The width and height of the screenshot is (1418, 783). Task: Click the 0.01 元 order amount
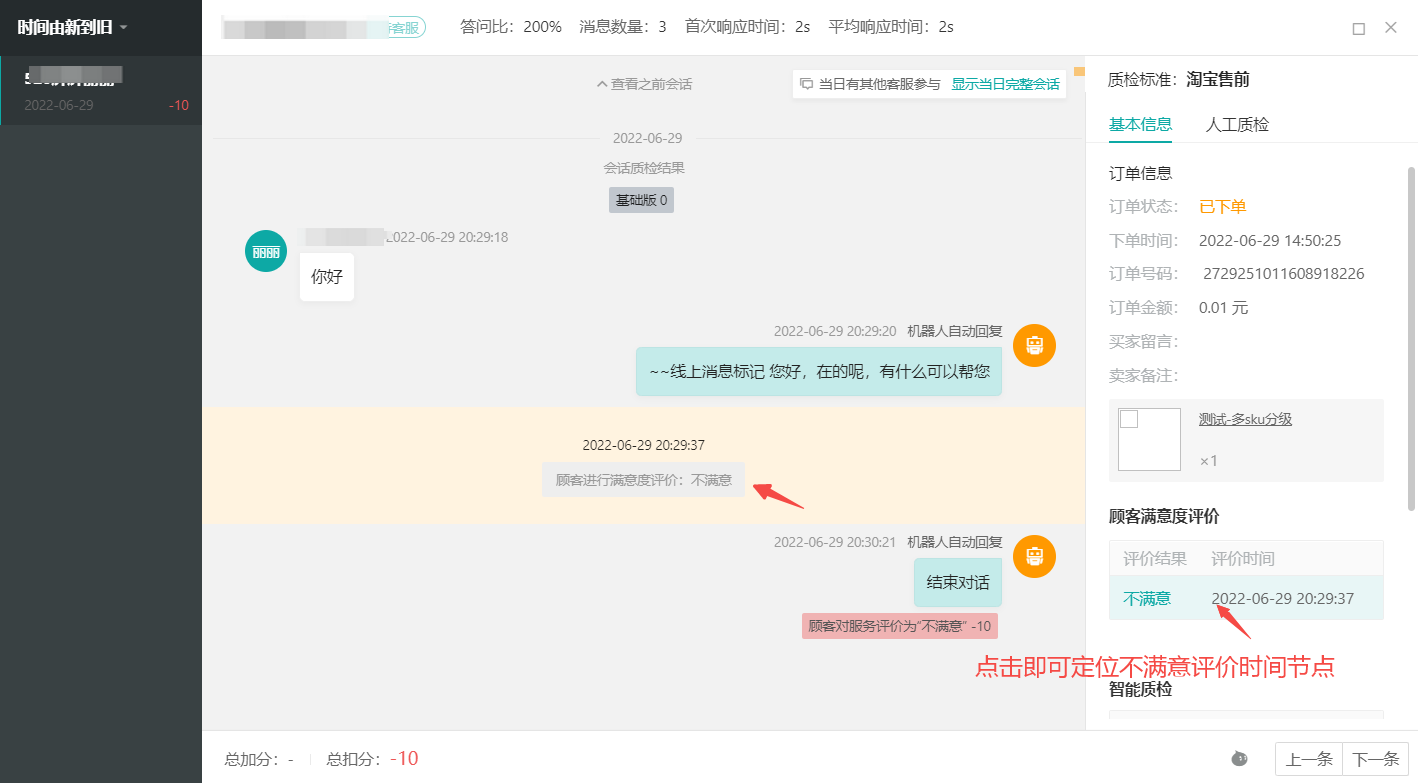pyautogui.click(x=1224, y=308)
